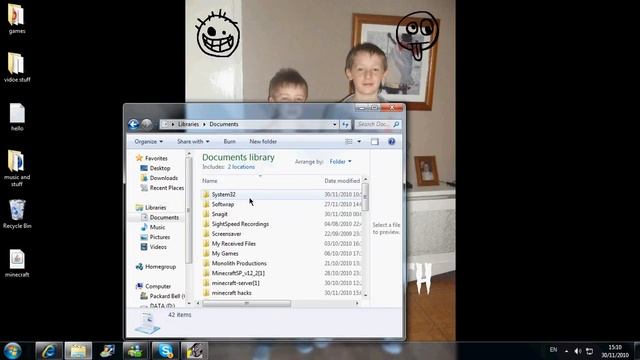Select Favorites in the navigation pane

point(156,158)
